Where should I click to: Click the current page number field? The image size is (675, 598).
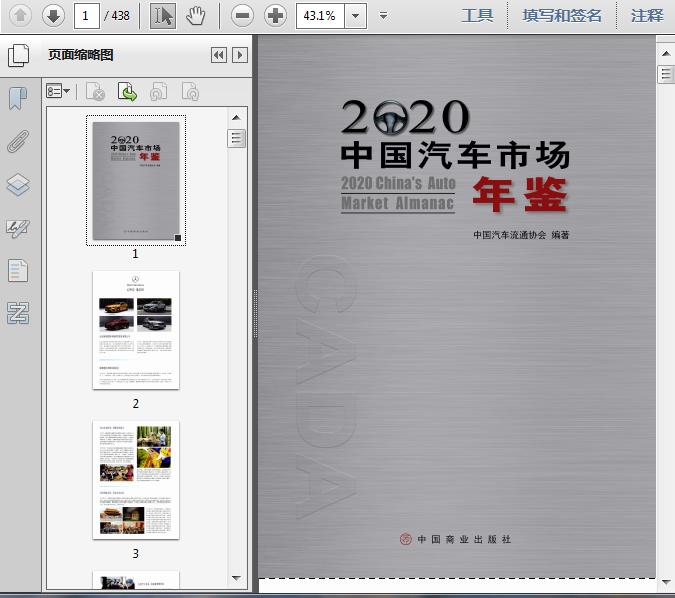pos(87,16)
